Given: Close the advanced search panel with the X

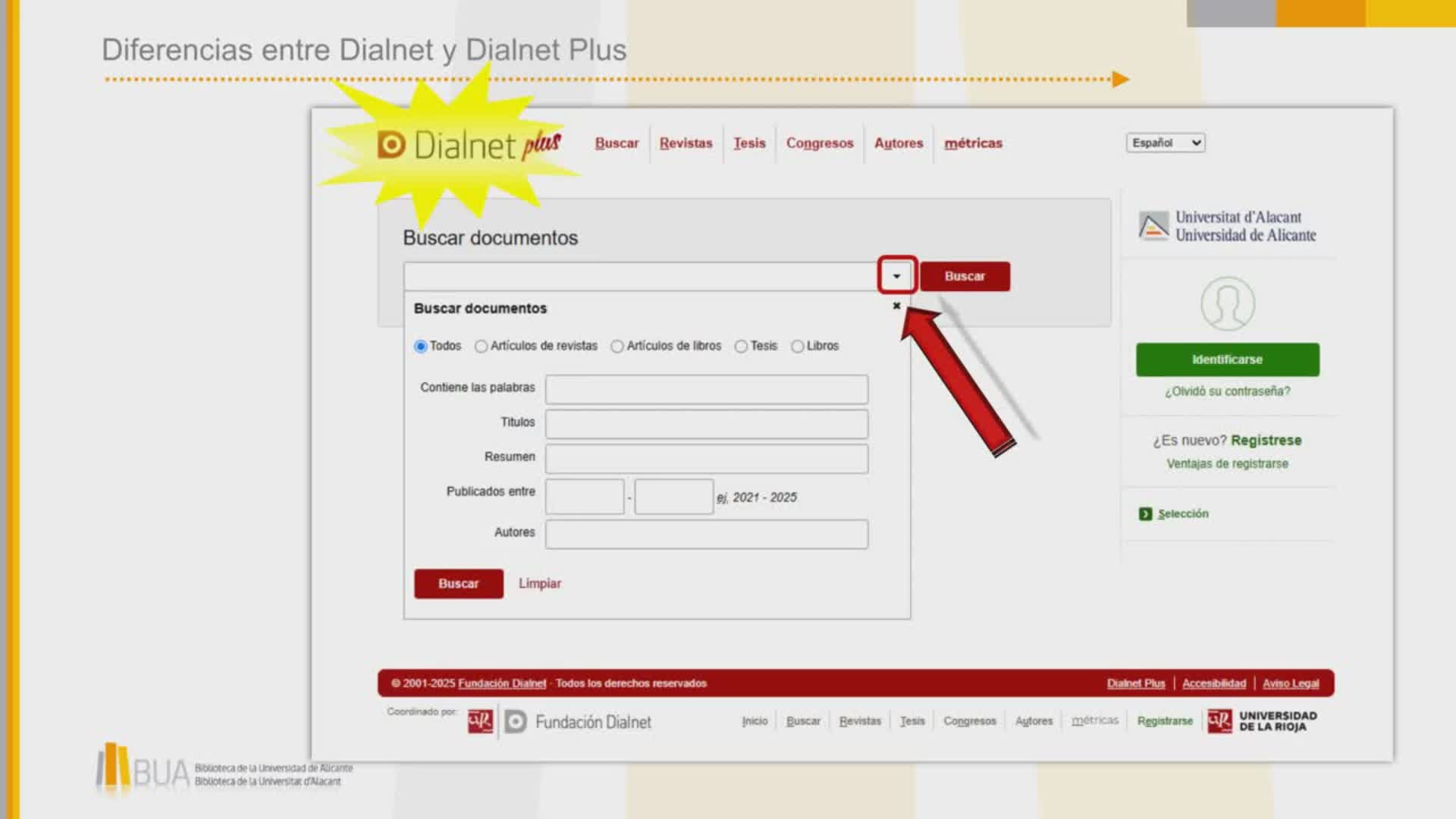Looking at the screenshot, I should pyautogui.click(x=896, y=306).
